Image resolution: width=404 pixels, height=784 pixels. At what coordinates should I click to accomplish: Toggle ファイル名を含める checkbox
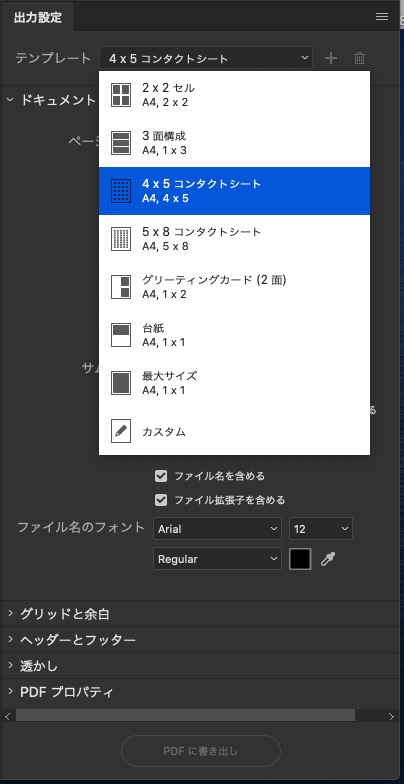tap(160, 476)
